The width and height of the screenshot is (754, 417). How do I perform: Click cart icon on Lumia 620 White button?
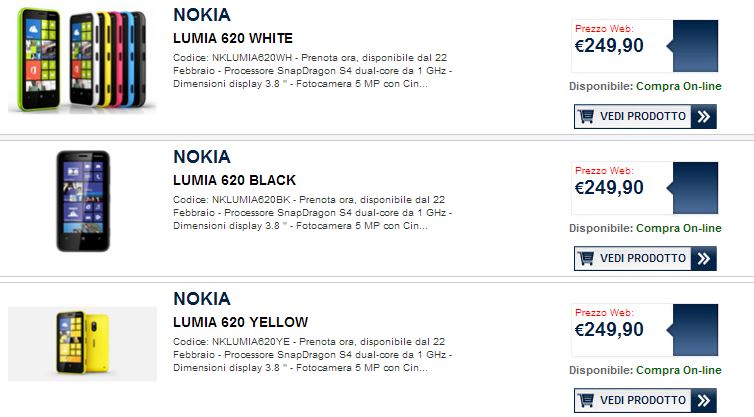[x=586, y=116]
